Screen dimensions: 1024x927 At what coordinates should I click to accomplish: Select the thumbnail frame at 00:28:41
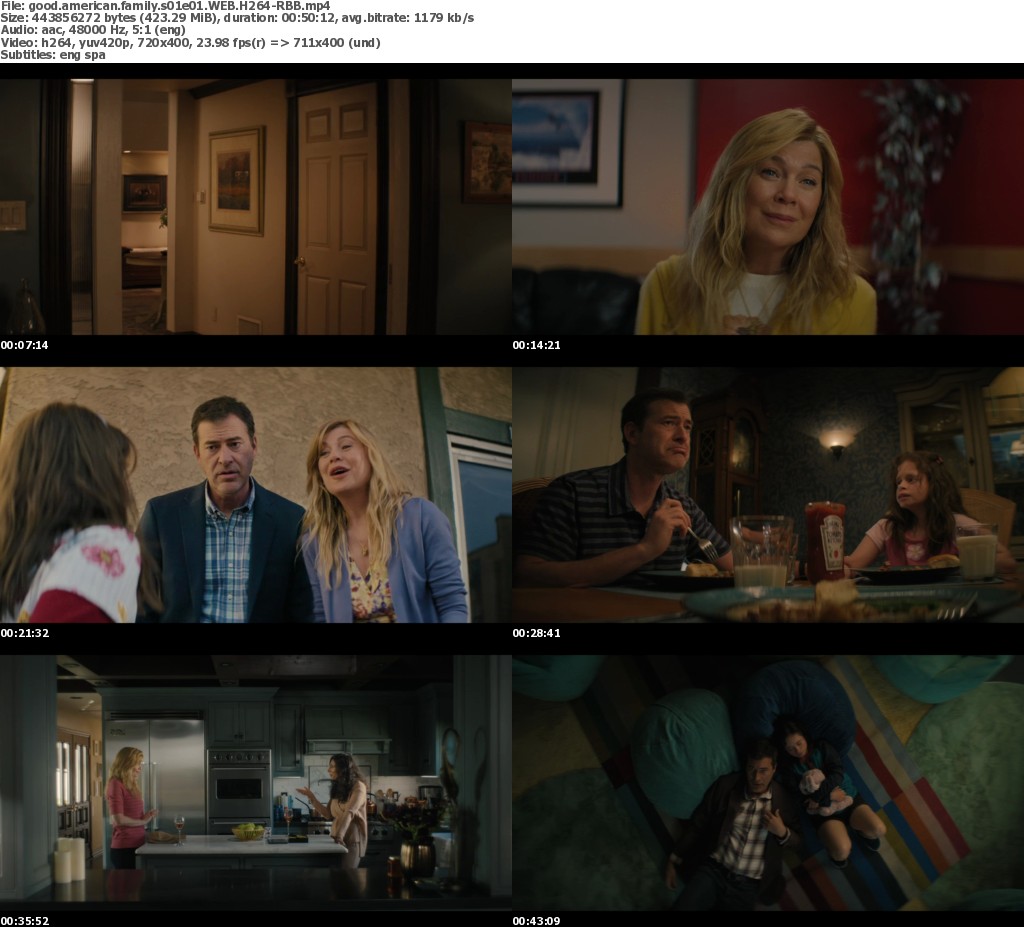click(768, 495)
